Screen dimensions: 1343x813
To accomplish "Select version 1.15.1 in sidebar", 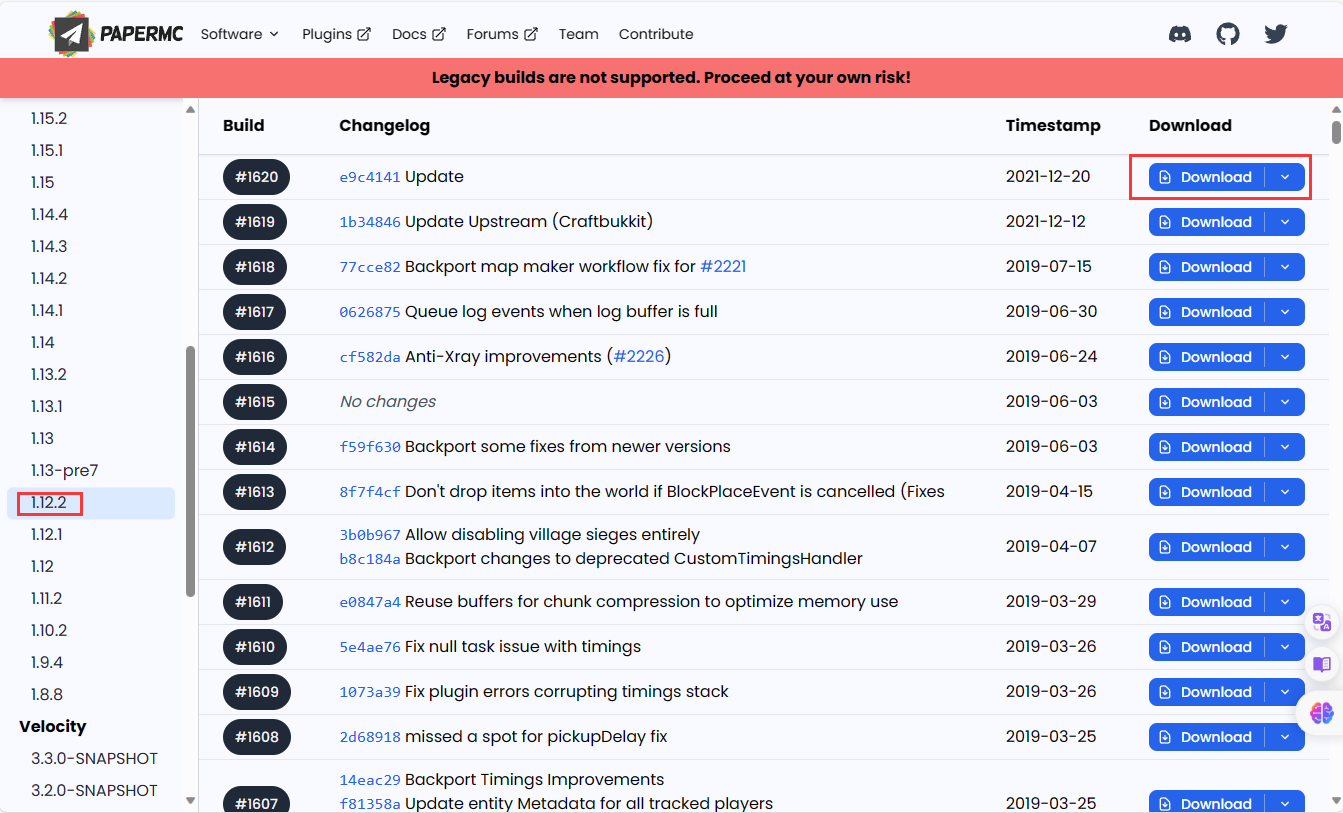I will click(91, 150).
